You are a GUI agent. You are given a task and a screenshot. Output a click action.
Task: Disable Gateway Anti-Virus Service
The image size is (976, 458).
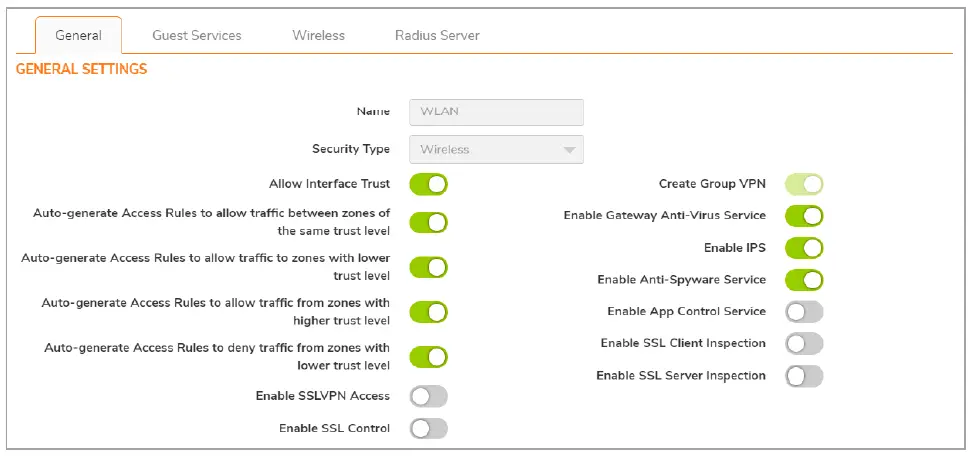804,215
